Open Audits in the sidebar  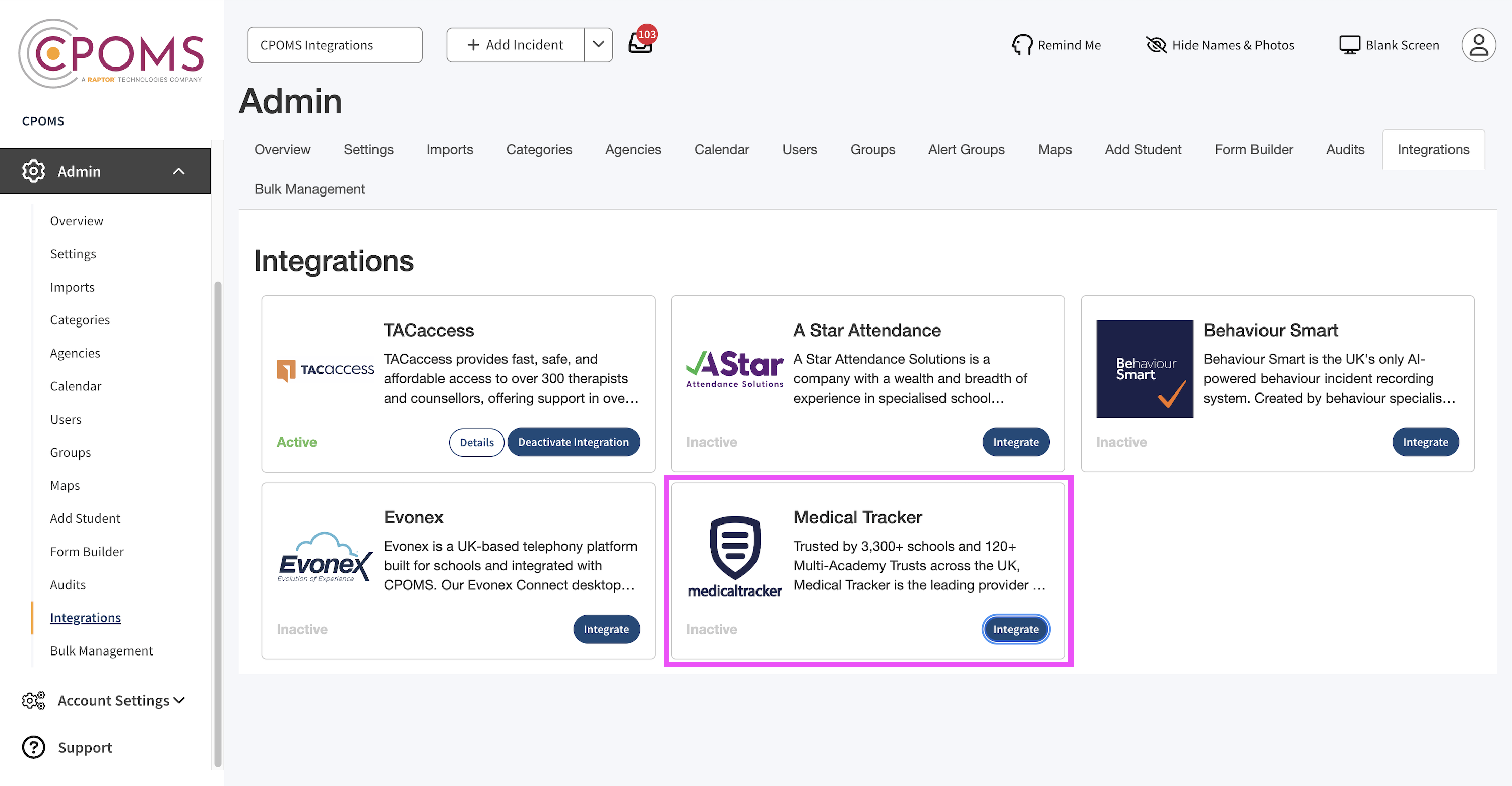pos(68,584)
